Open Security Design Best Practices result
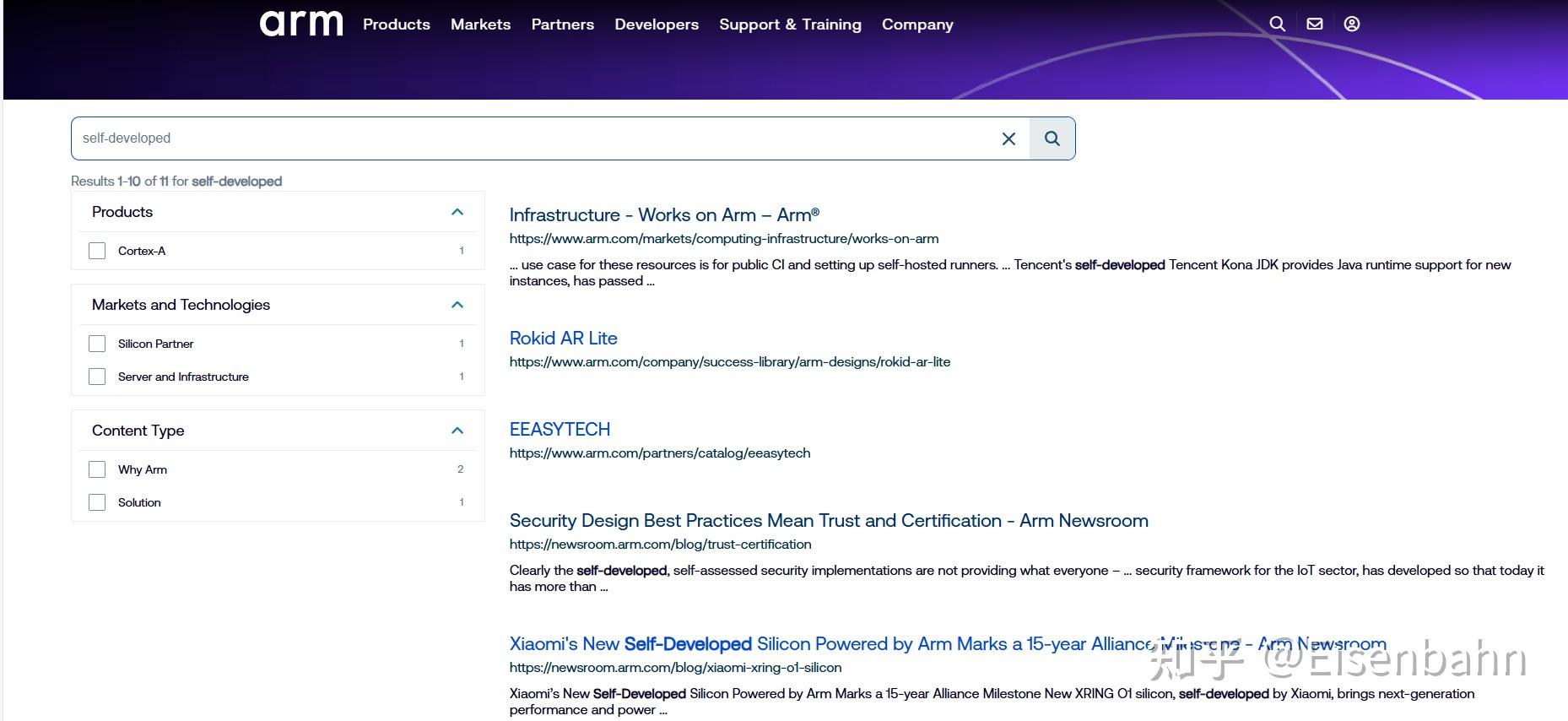This screenshot has height=721, width=1568. [x=829, y=521]
